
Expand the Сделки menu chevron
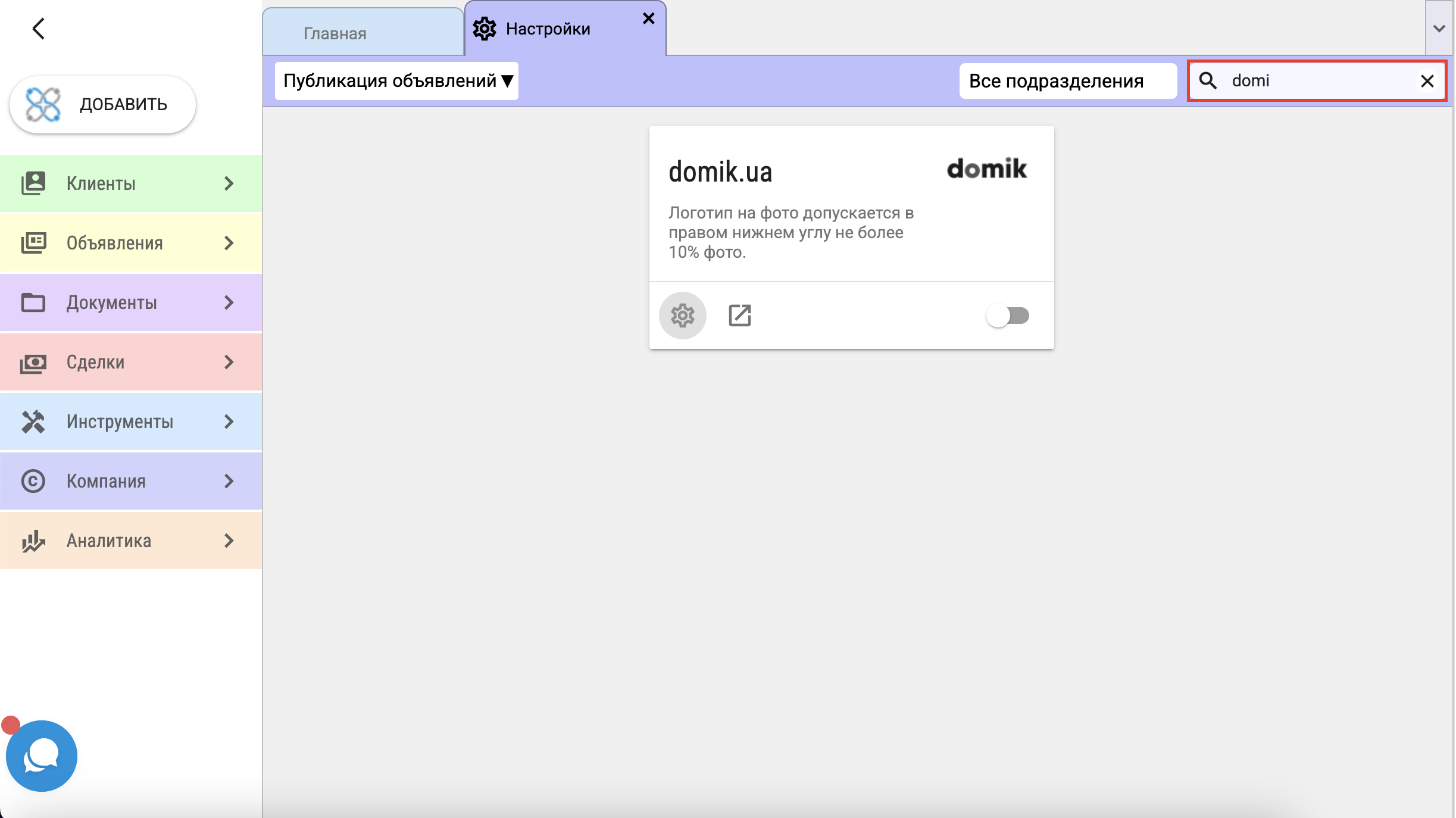(229, 362)
